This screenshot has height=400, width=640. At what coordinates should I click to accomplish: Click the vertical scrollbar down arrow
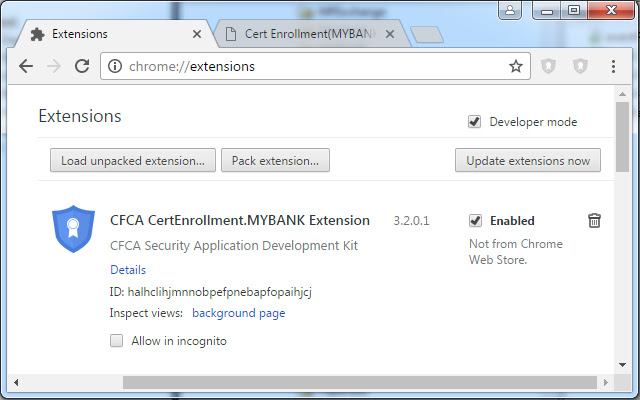[622, 364]
